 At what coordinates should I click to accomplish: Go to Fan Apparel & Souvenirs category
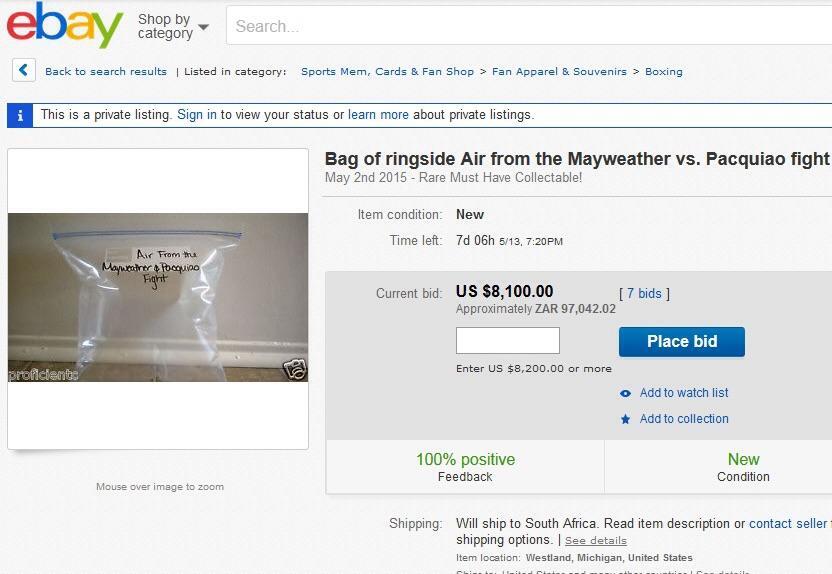pos(559,72)
